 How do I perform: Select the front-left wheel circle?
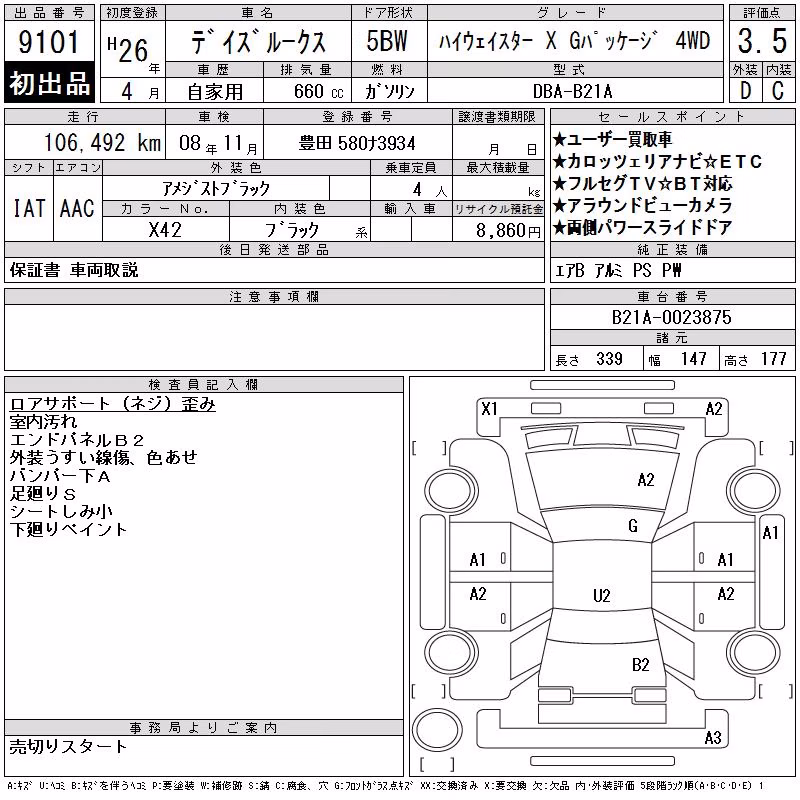coord(450,492)
